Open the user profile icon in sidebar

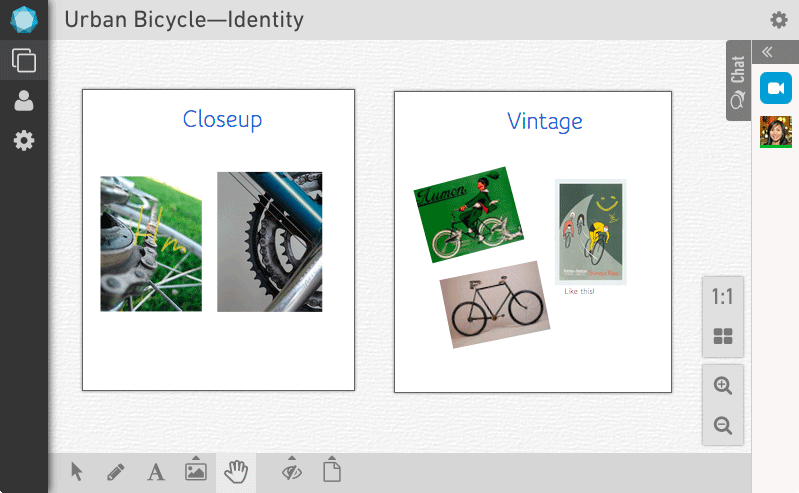point(24,100)
